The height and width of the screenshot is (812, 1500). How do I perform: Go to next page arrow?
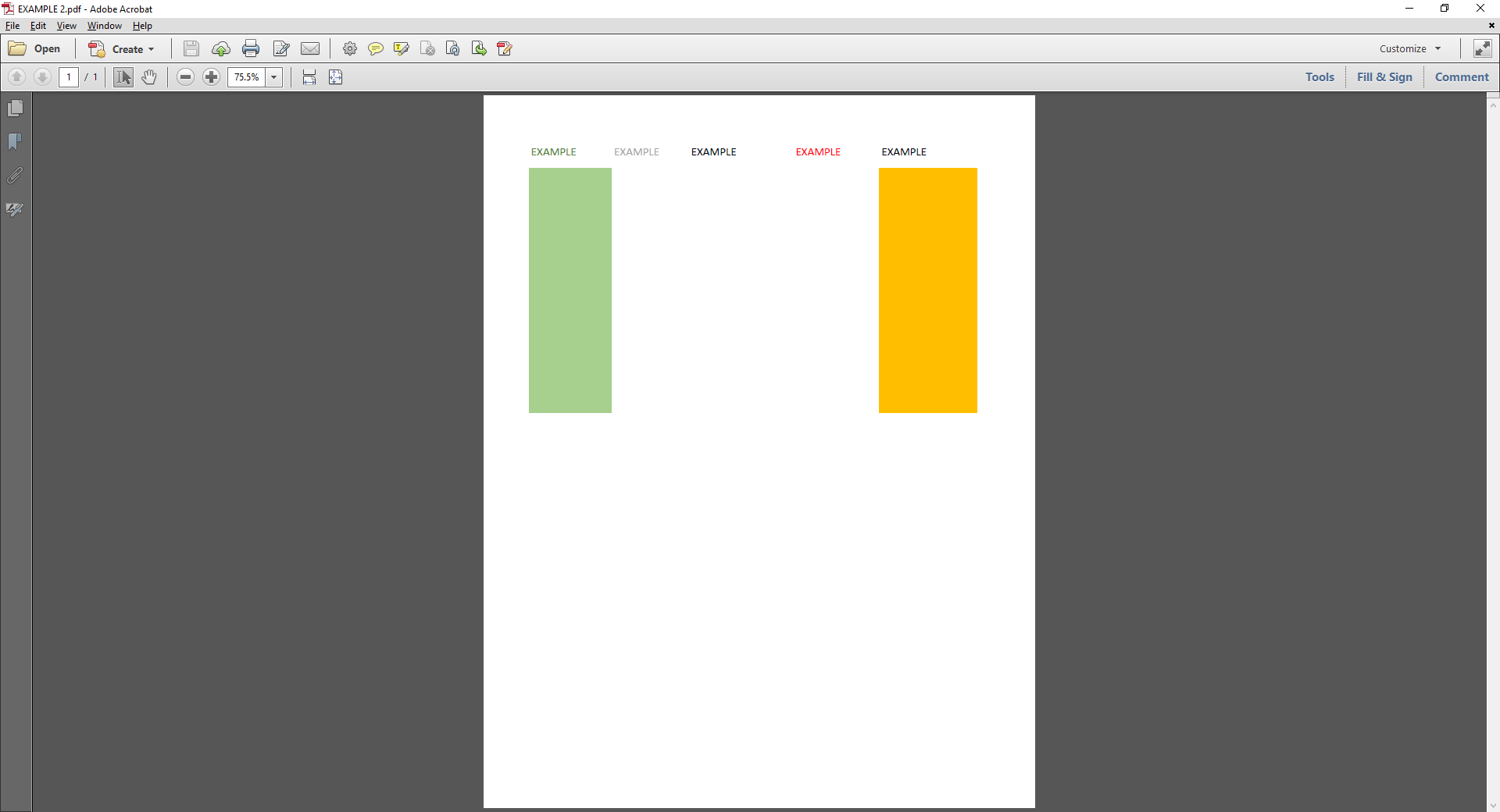pyautogui.click(x=43, y=77)
